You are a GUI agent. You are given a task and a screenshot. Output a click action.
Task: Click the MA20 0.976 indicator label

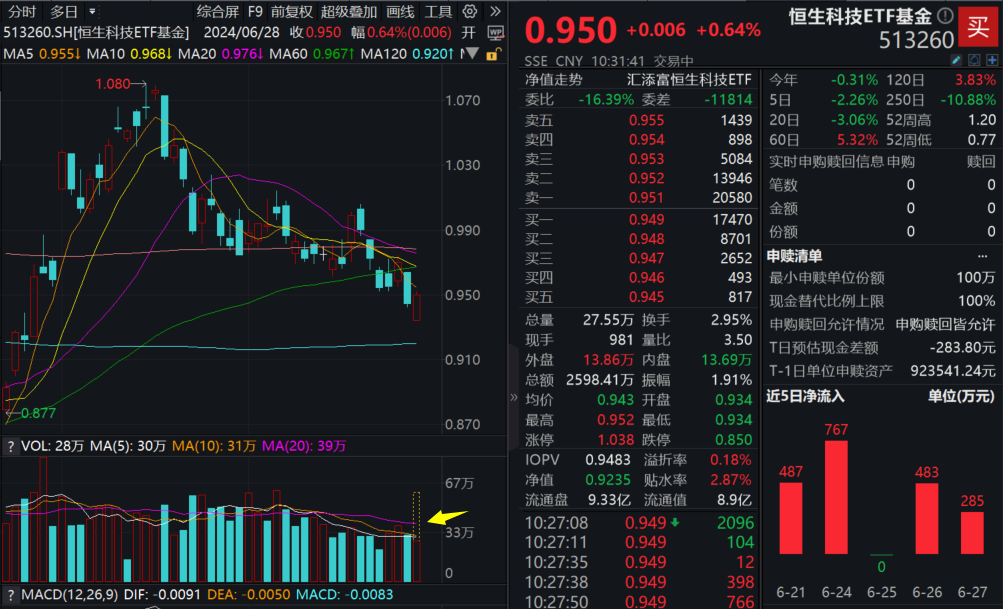pos(221,54)
